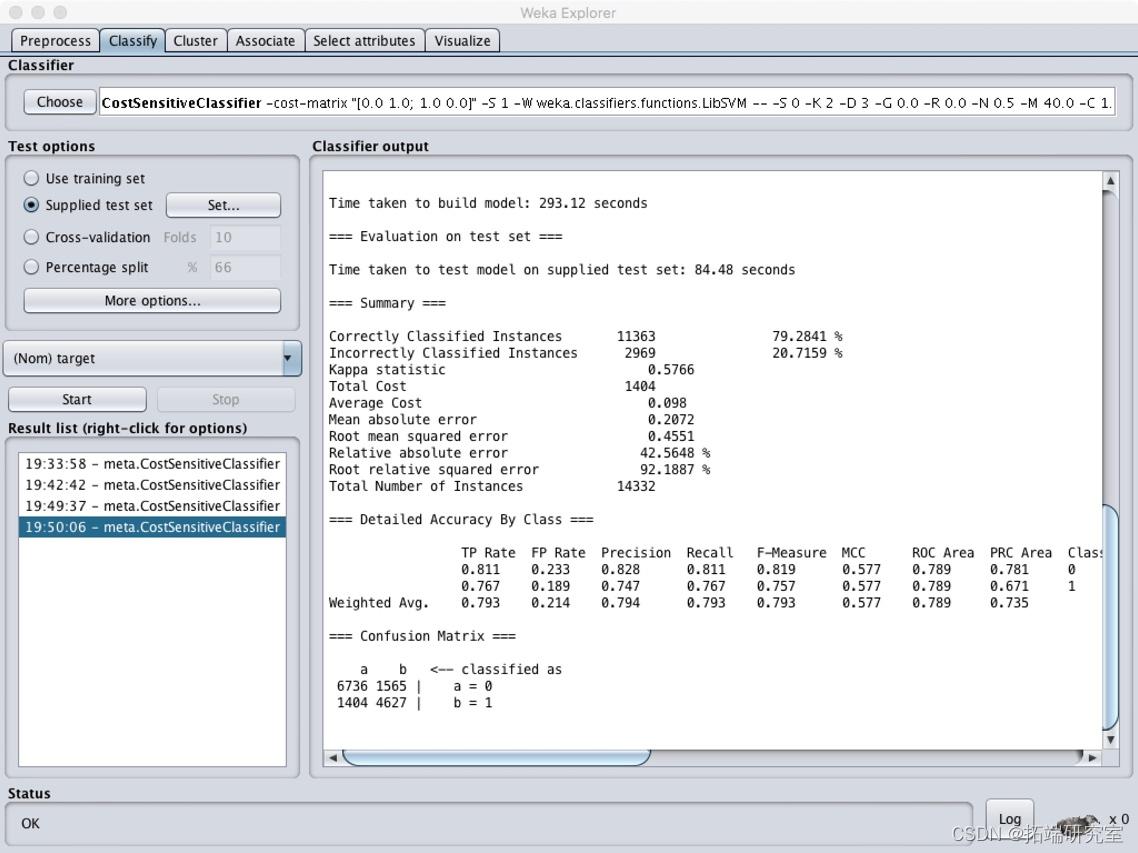Click the 79.2841 % accuracy value
Screen dimensions: 1138x853
807,336
